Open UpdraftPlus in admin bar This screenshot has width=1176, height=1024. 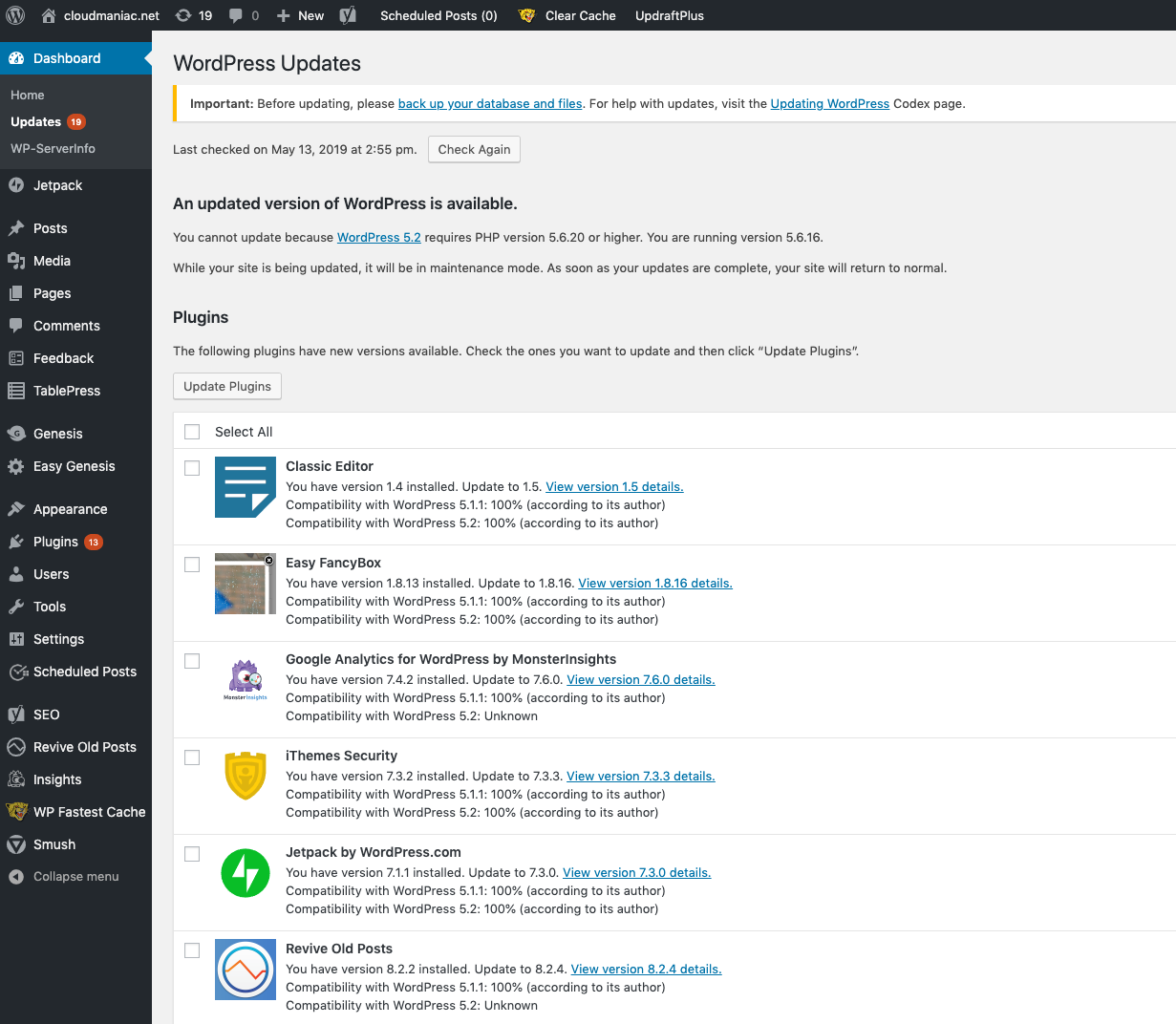[670, 15]
